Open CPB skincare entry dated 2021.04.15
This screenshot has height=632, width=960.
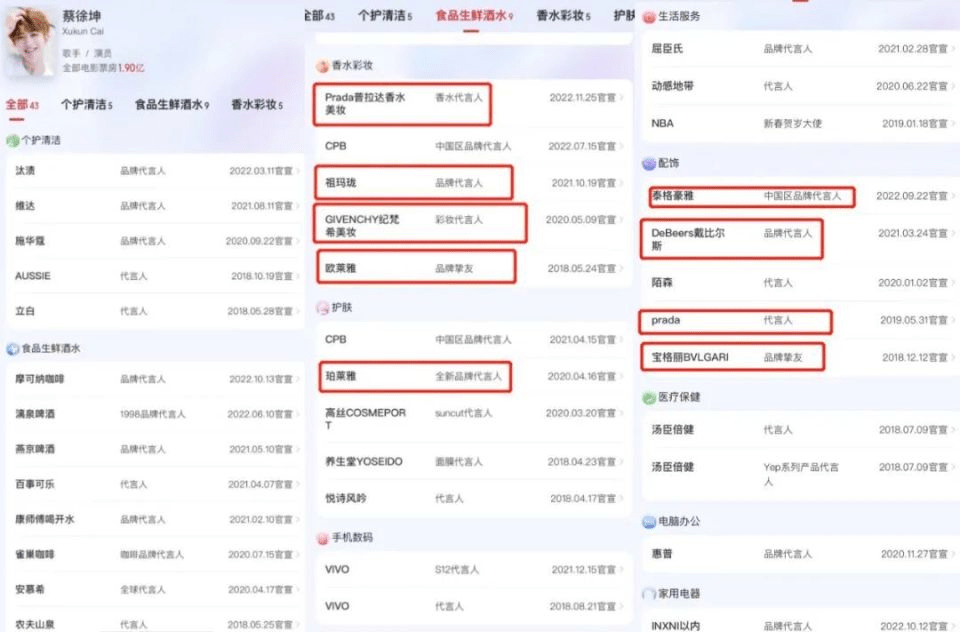tap(474, 339)
